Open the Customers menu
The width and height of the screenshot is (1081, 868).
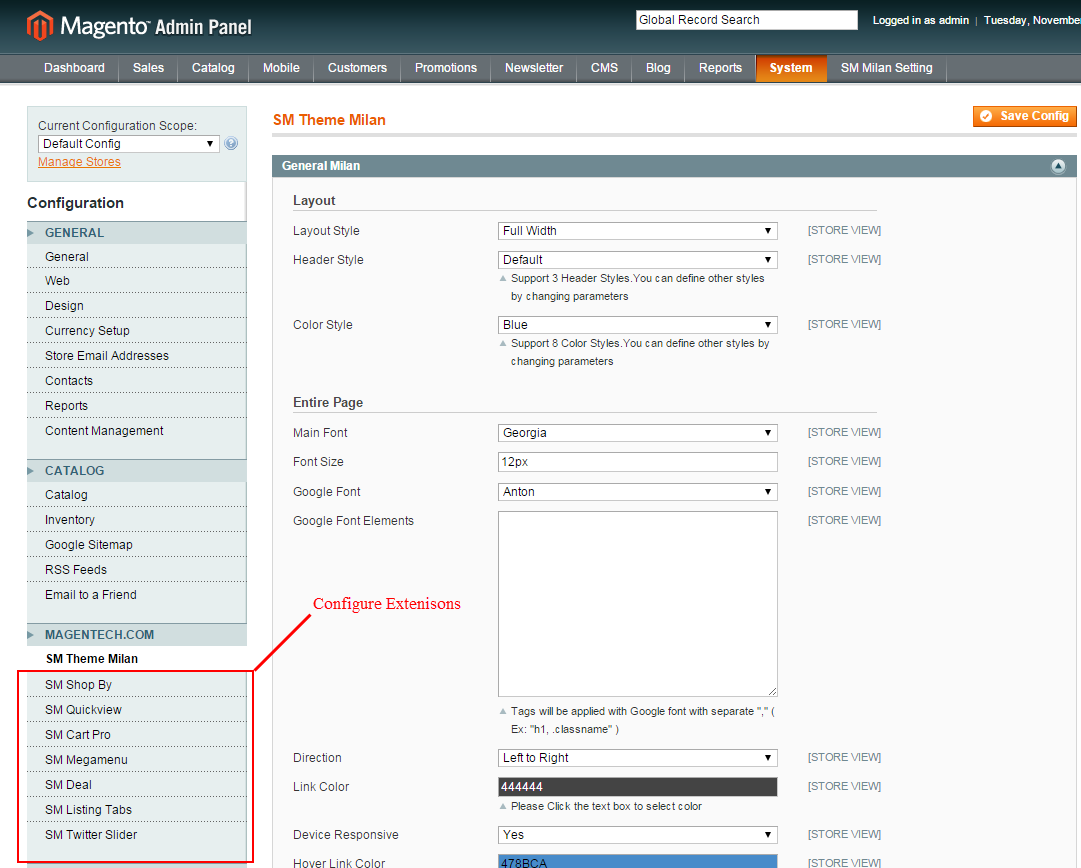coord(357,68)
